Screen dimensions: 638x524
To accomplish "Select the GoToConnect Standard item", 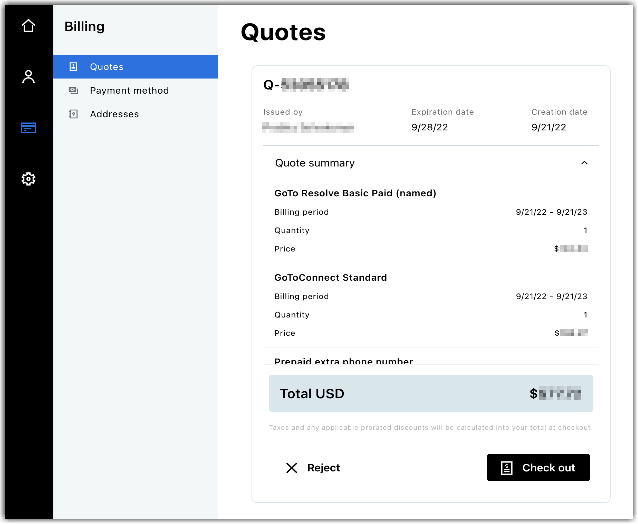I will click(x=330, y=277).
